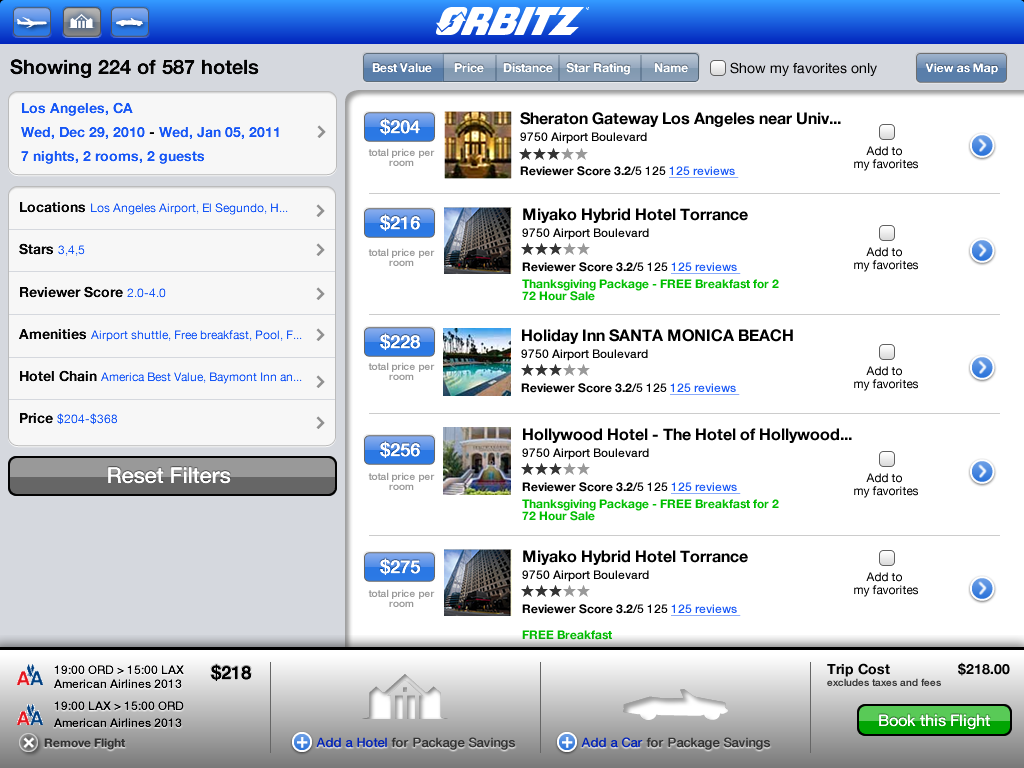
Task: Click the Trip Cost $218.00 amount
Action: (x=984, y=669)
